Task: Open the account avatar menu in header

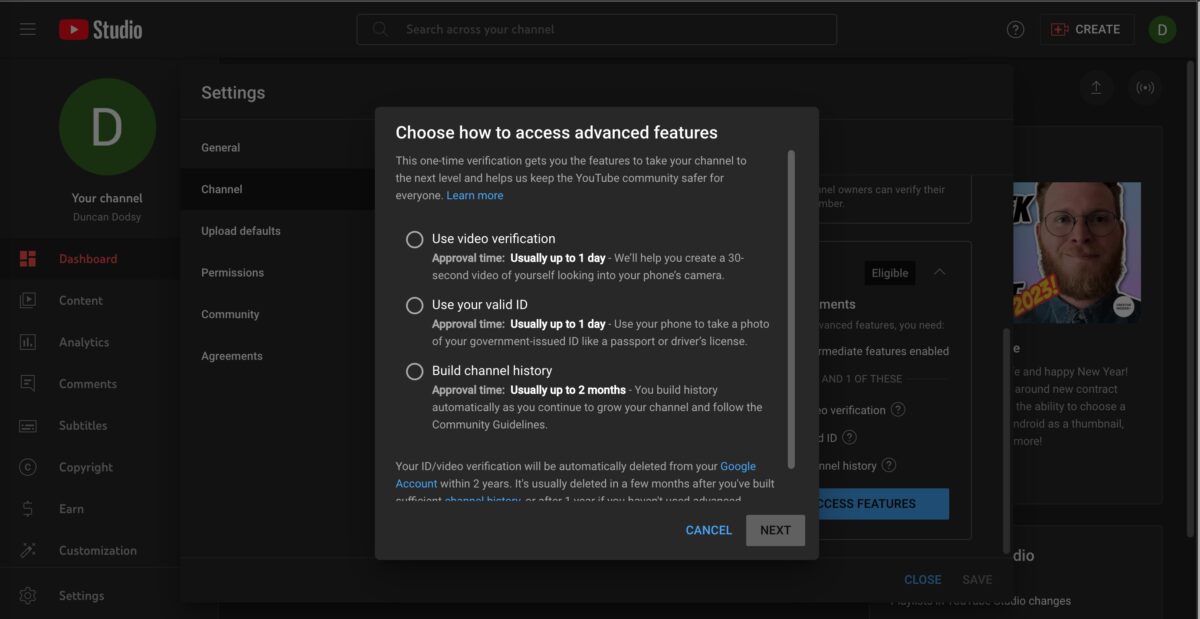Action: pos(1162,30)
